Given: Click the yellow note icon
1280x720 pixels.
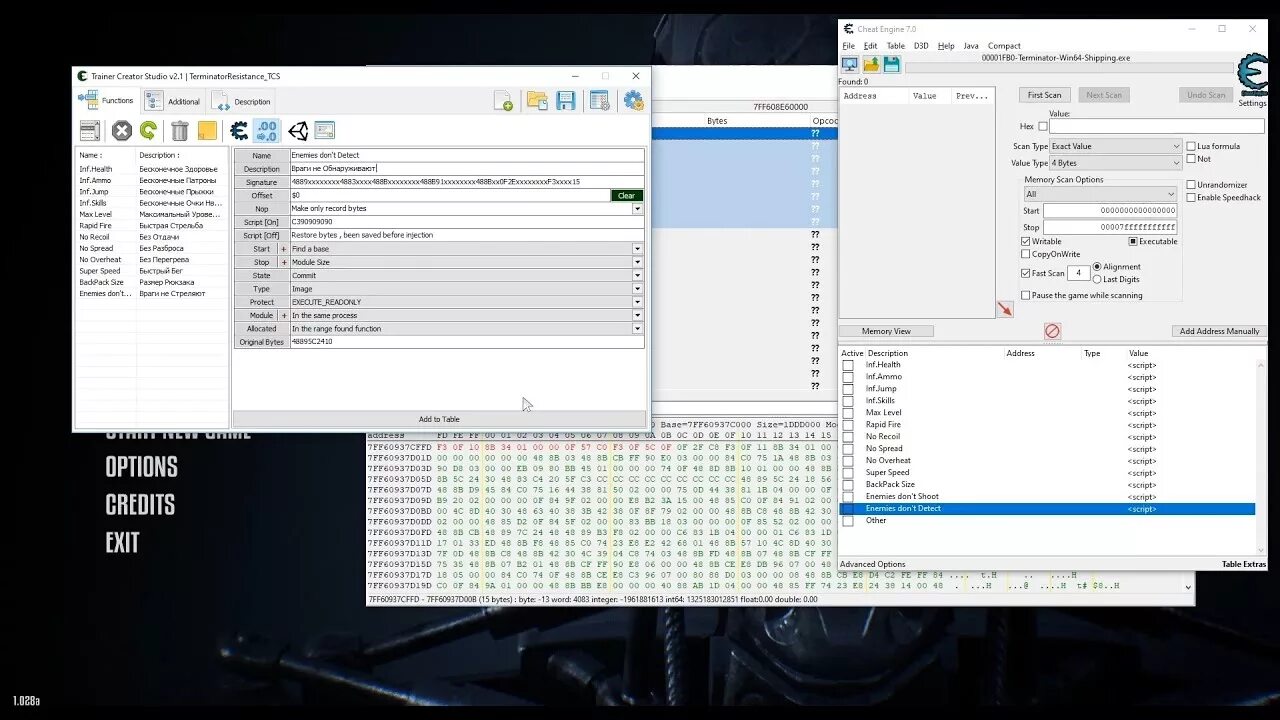Looking at the screenshot, I should coord(207,130).
